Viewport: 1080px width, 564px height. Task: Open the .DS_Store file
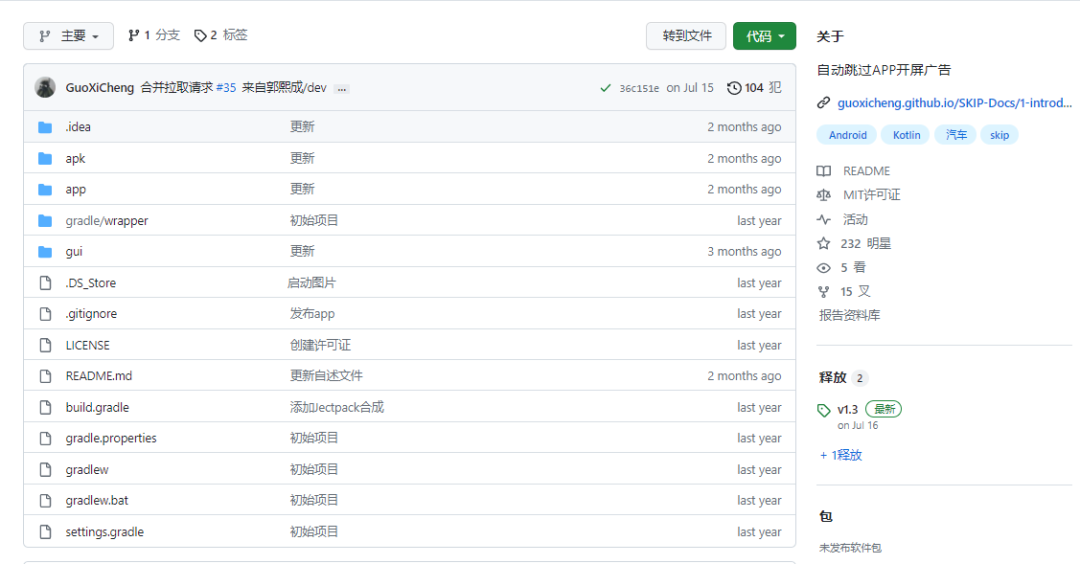point(91,282)
